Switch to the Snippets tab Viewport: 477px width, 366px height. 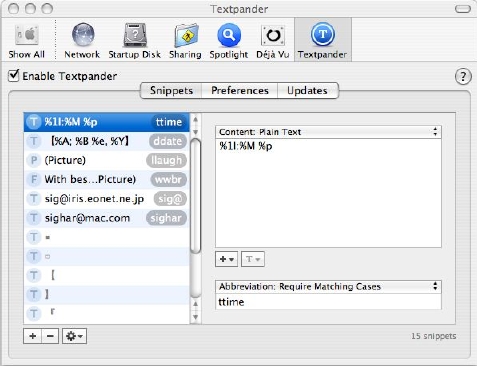pos(171,91)
